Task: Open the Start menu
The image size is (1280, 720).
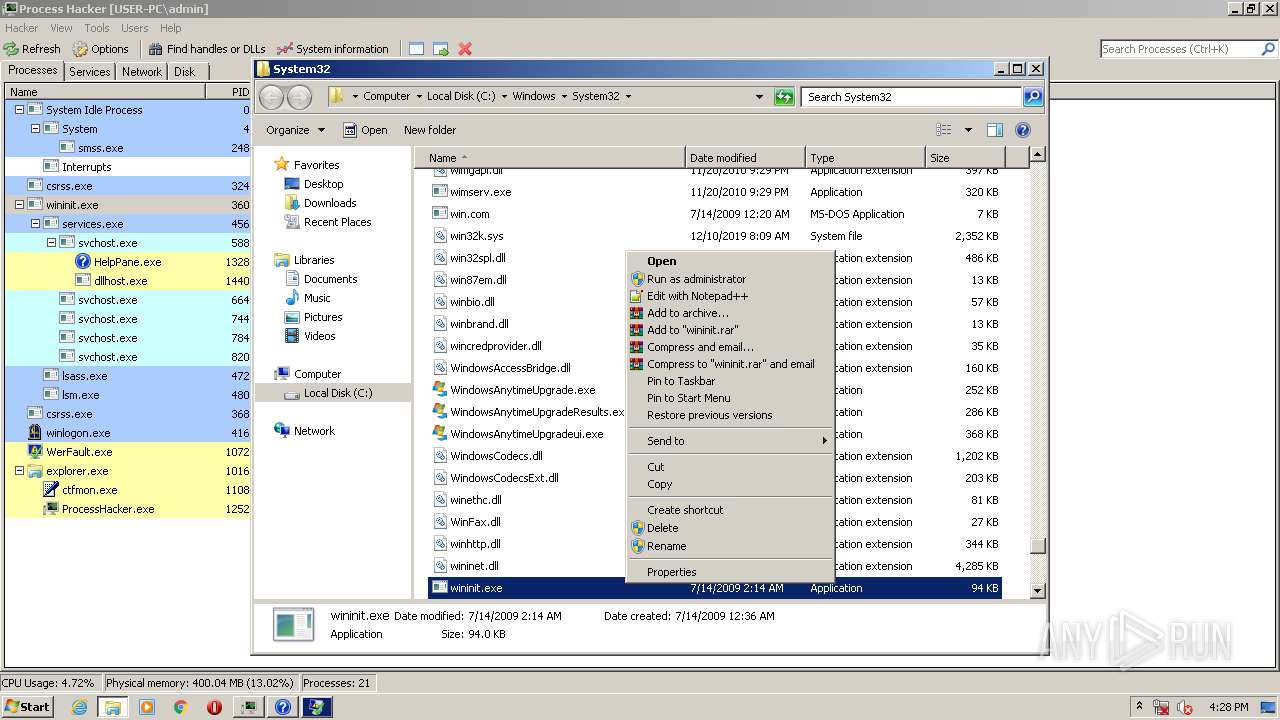Action: click(x=27, y=707)
